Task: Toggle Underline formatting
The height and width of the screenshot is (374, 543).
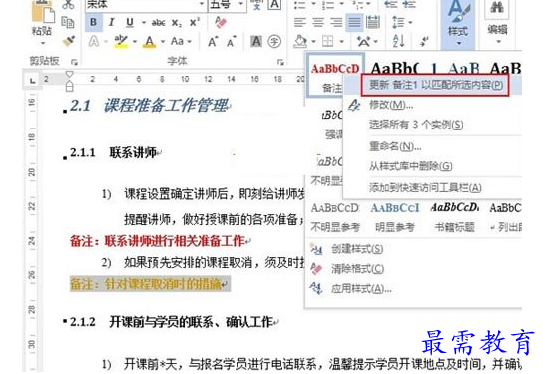Action: (130, 23)
